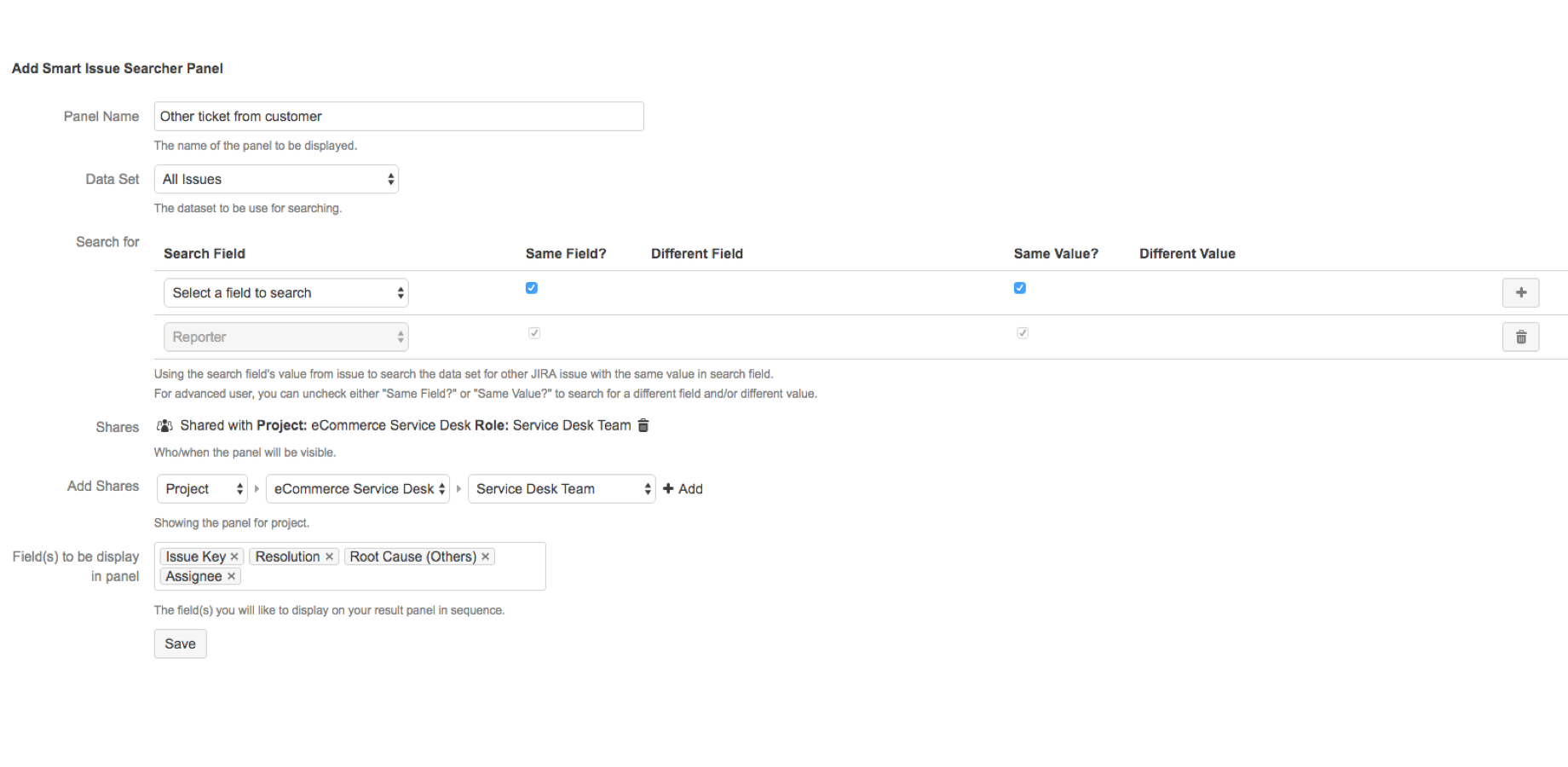Toggle the Same Field checkbox on the Reporter row
This screenshot has height=767, width=1568.
(534, 333)
